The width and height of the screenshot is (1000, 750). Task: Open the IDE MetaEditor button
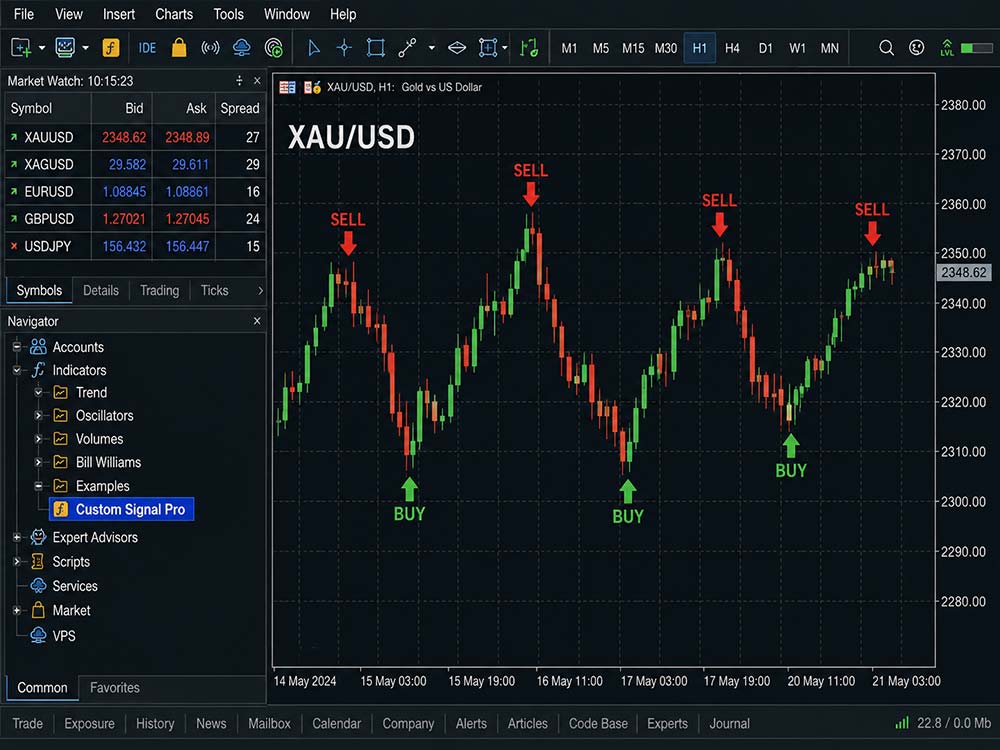point(147,48)
